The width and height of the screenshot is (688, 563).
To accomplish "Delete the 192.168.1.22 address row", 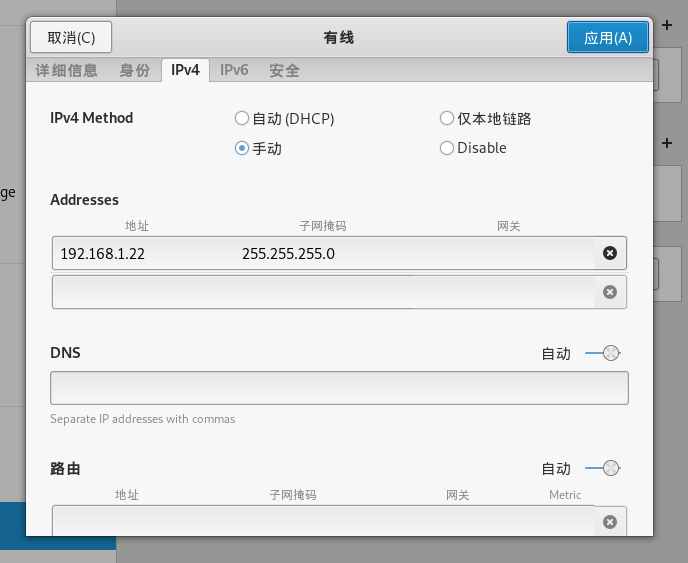I will (609, 253).
